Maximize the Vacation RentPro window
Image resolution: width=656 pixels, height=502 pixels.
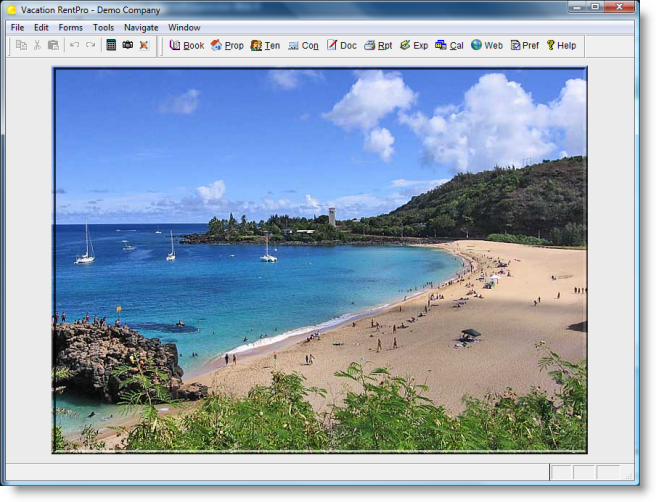[x=595, y=7]
